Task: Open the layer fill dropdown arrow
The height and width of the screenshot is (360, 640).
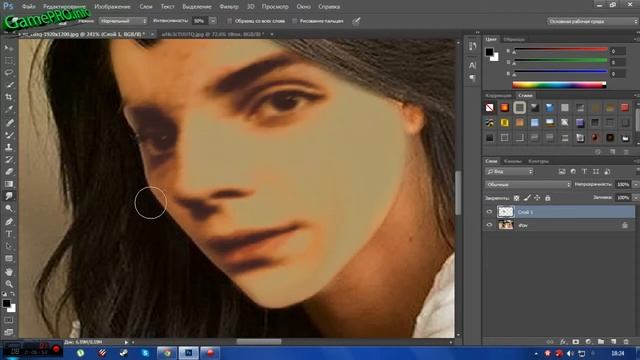Action: 636,198
